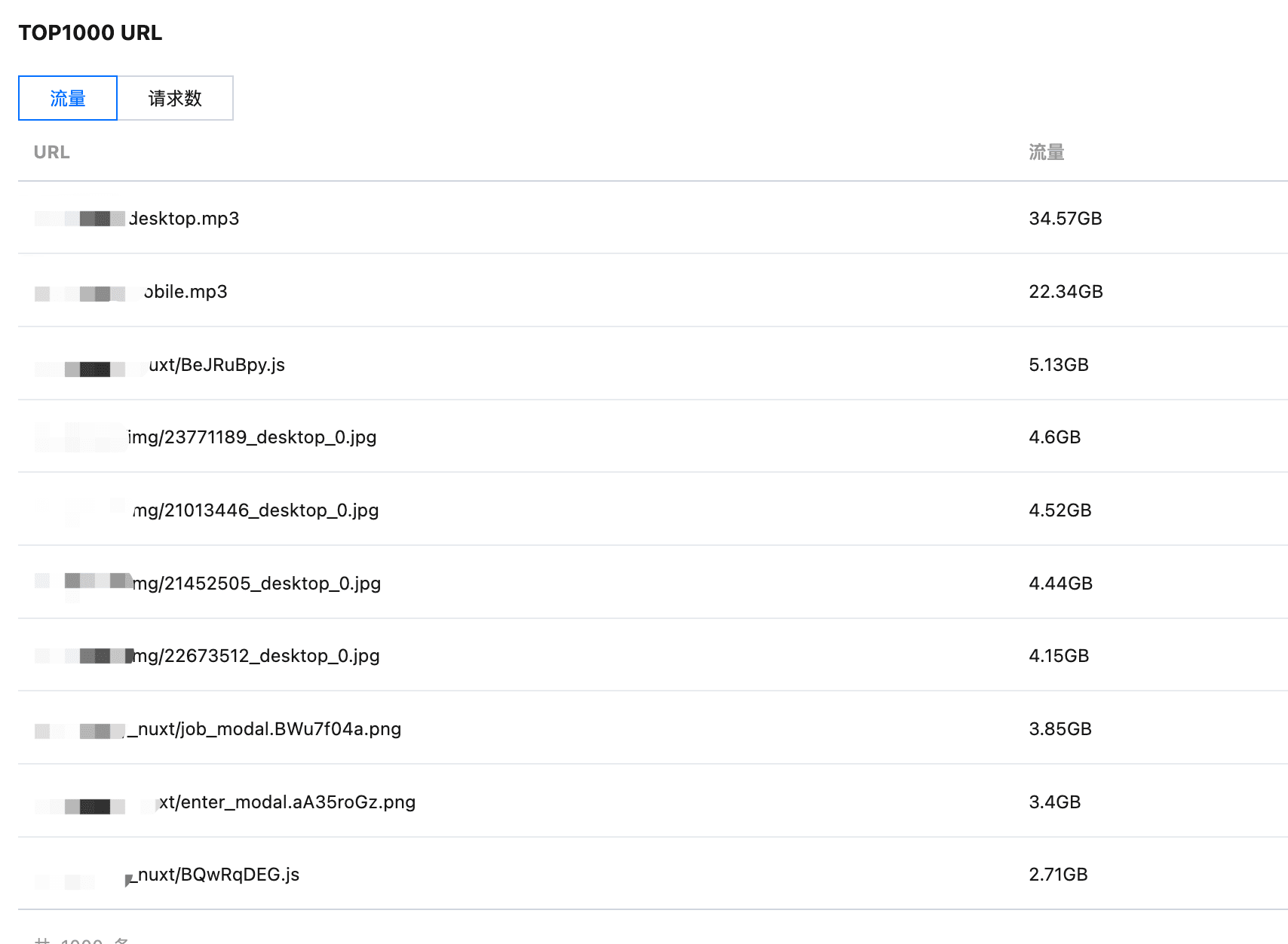Switch to the 流量 tab
This screenshot has width=1288, height=944.
tap(68, 98)
